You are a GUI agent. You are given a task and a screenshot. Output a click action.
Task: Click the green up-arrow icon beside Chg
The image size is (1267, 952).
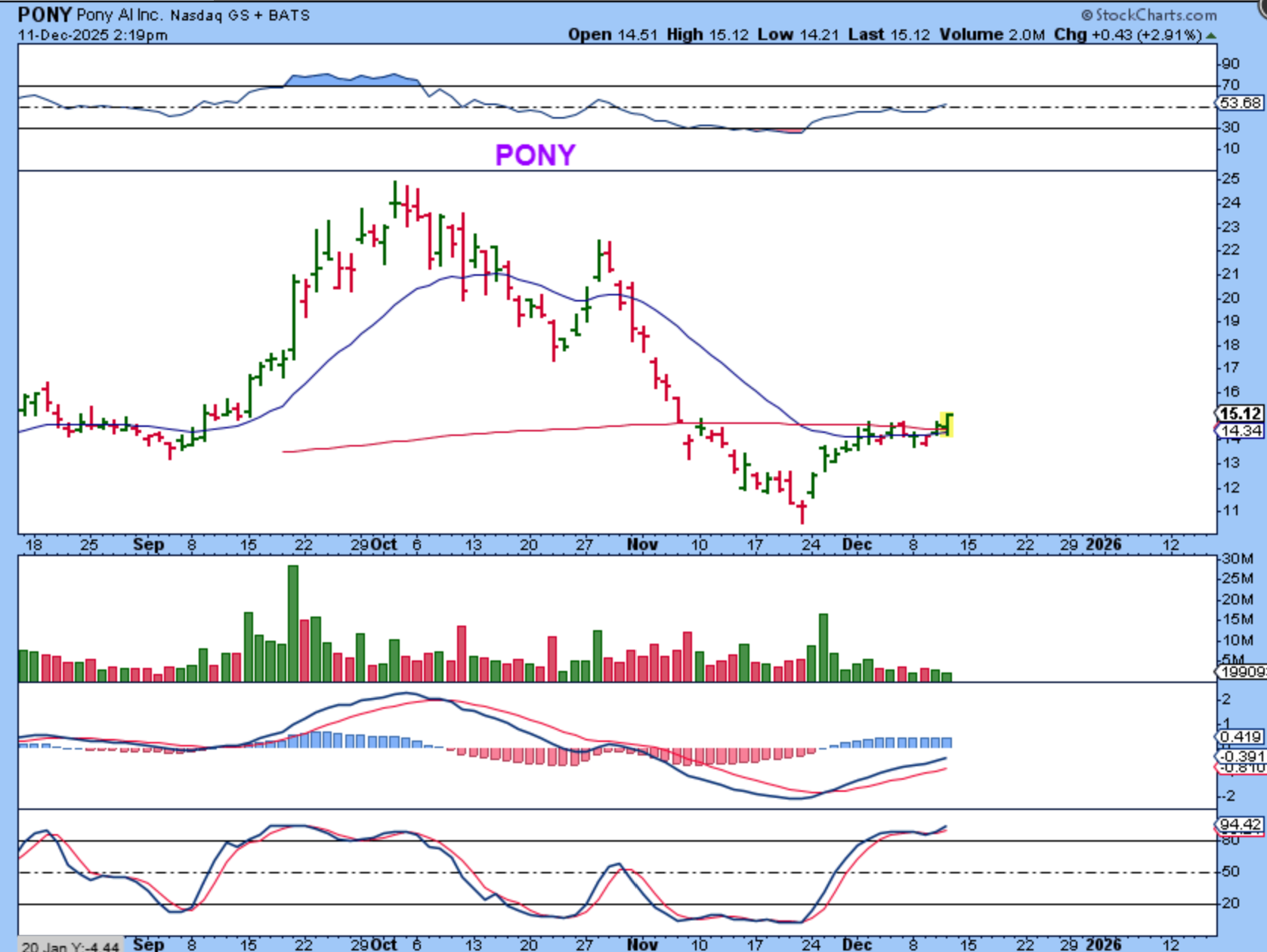click(x=1211, y=36)
